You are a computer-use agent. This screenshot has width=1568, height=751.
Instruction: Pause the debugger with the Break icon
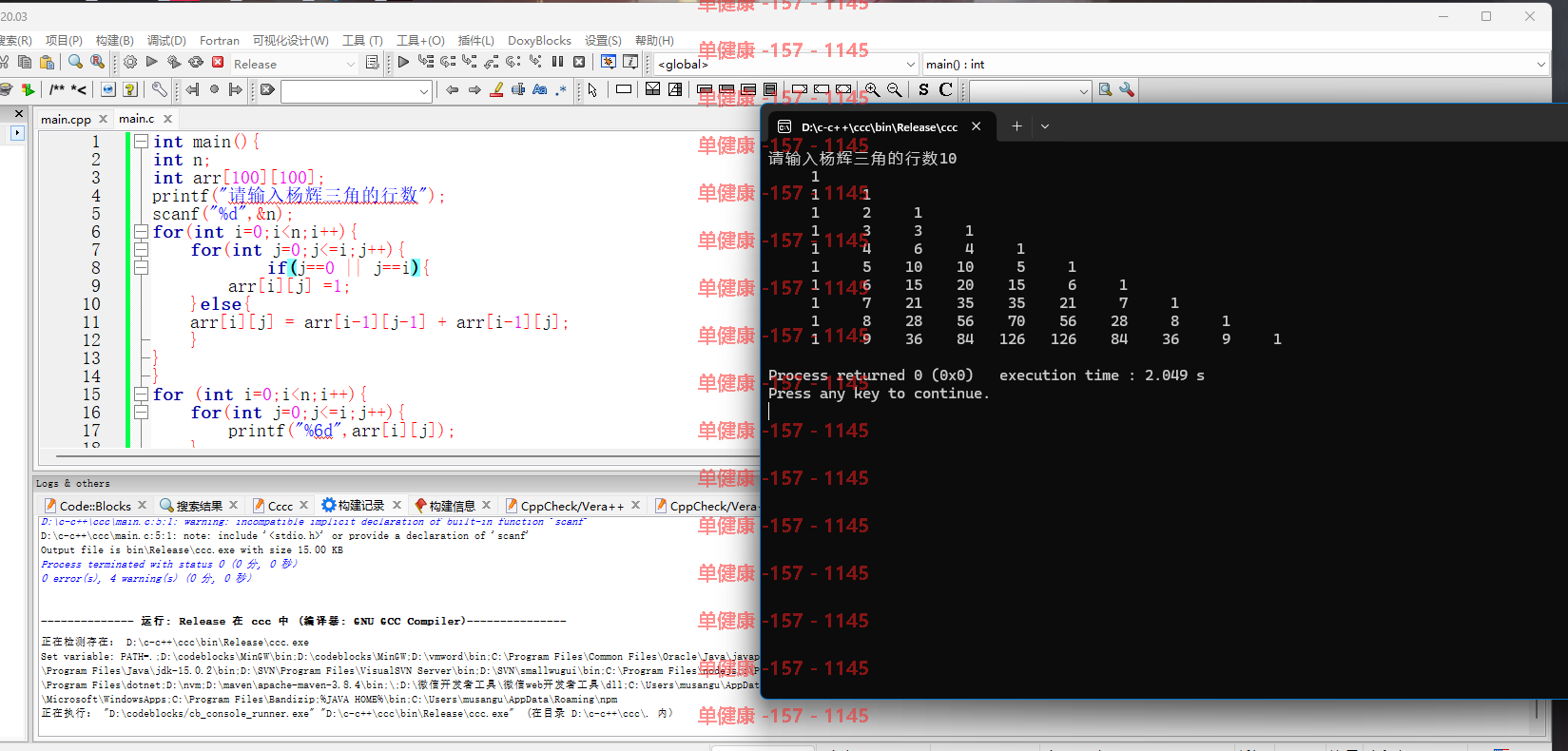[x=557, y=63]
